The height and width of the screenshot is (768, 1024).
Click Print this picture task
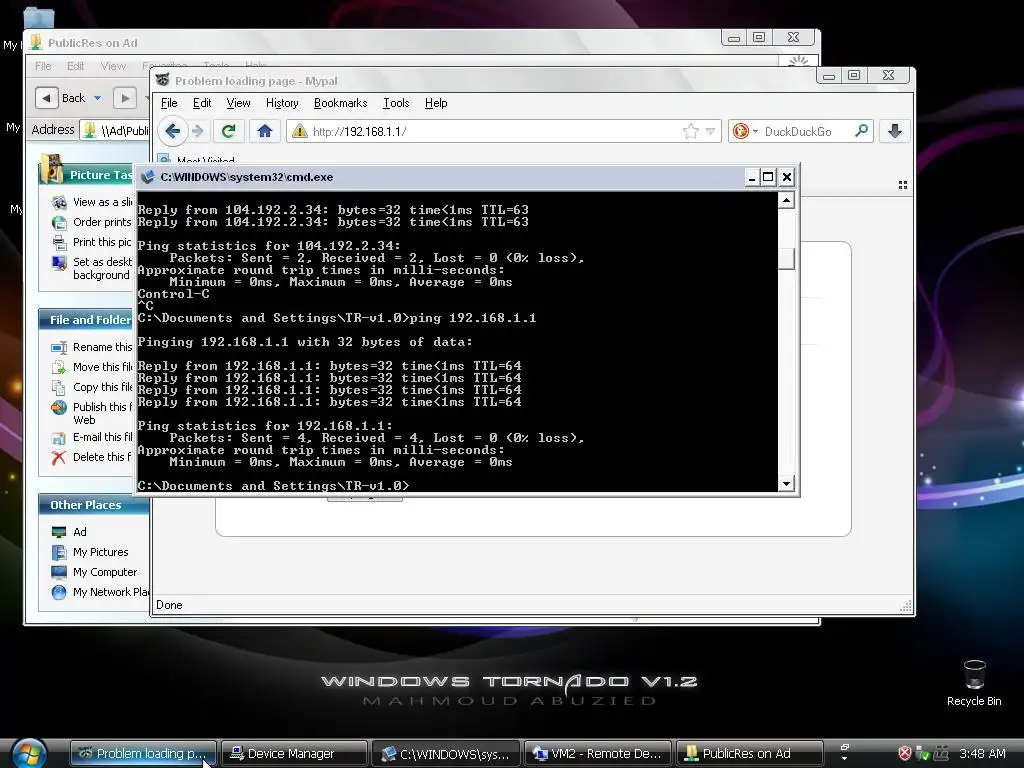(x=92, y=242)
